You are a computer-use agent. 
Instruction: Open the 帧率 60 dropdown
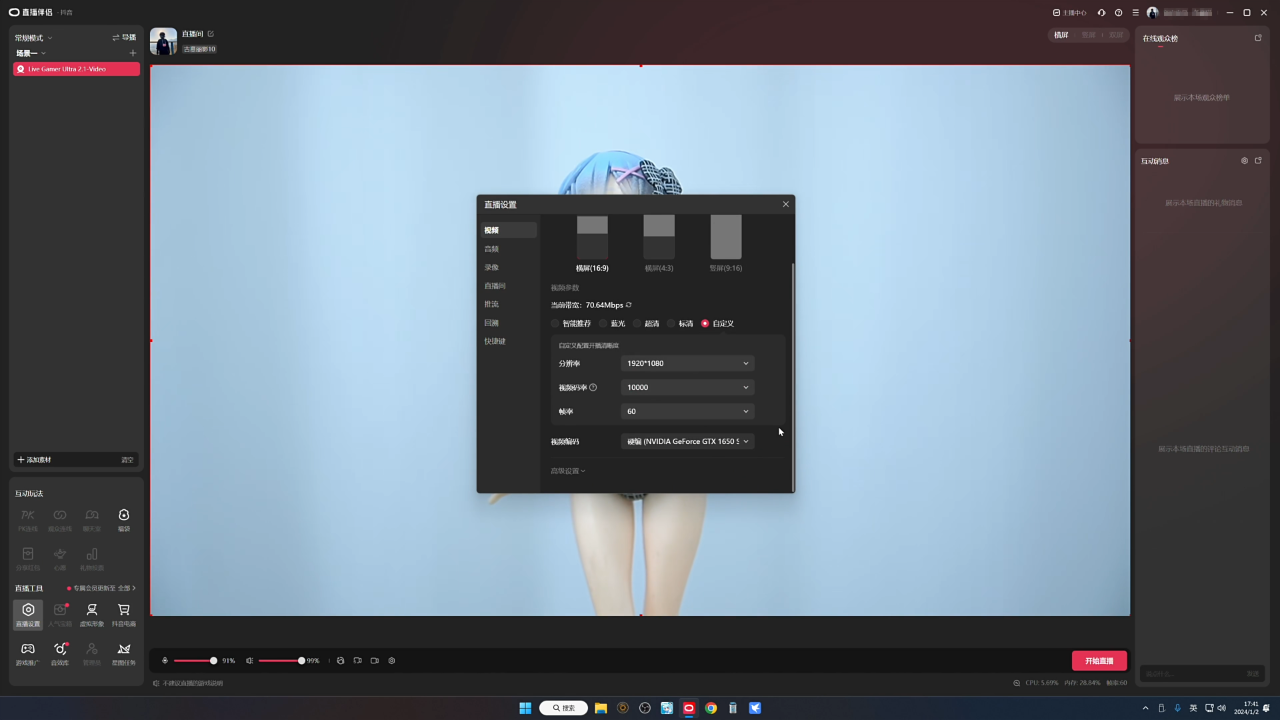tap(687, 411)
